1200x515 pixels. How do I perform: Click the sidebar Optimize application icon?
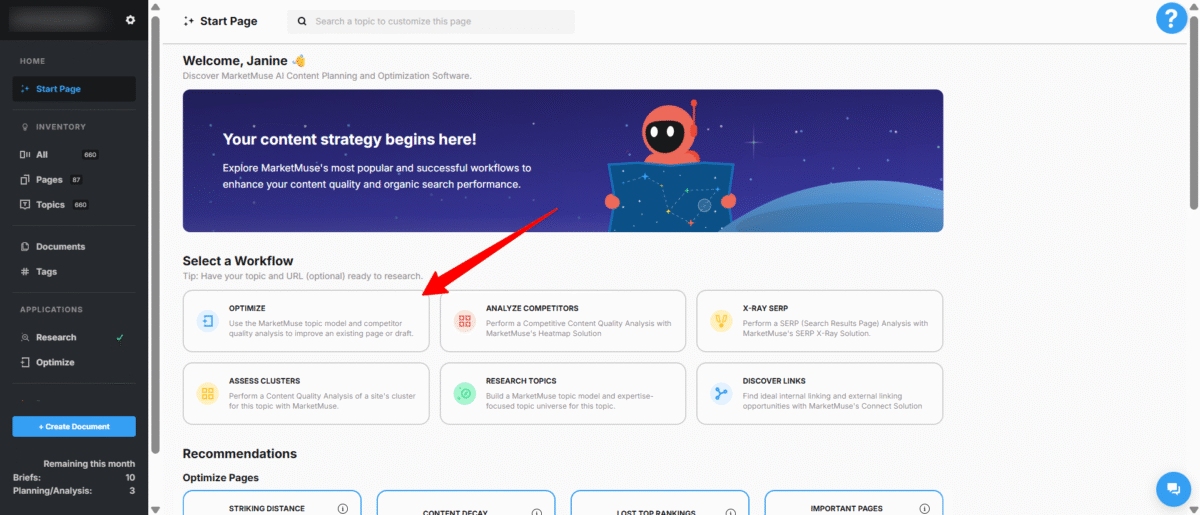point(25,363)
